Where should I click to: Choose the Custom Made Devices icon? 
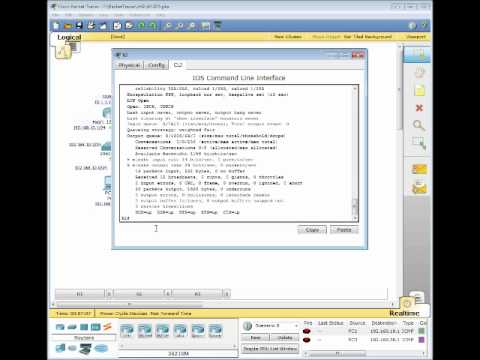85,349
